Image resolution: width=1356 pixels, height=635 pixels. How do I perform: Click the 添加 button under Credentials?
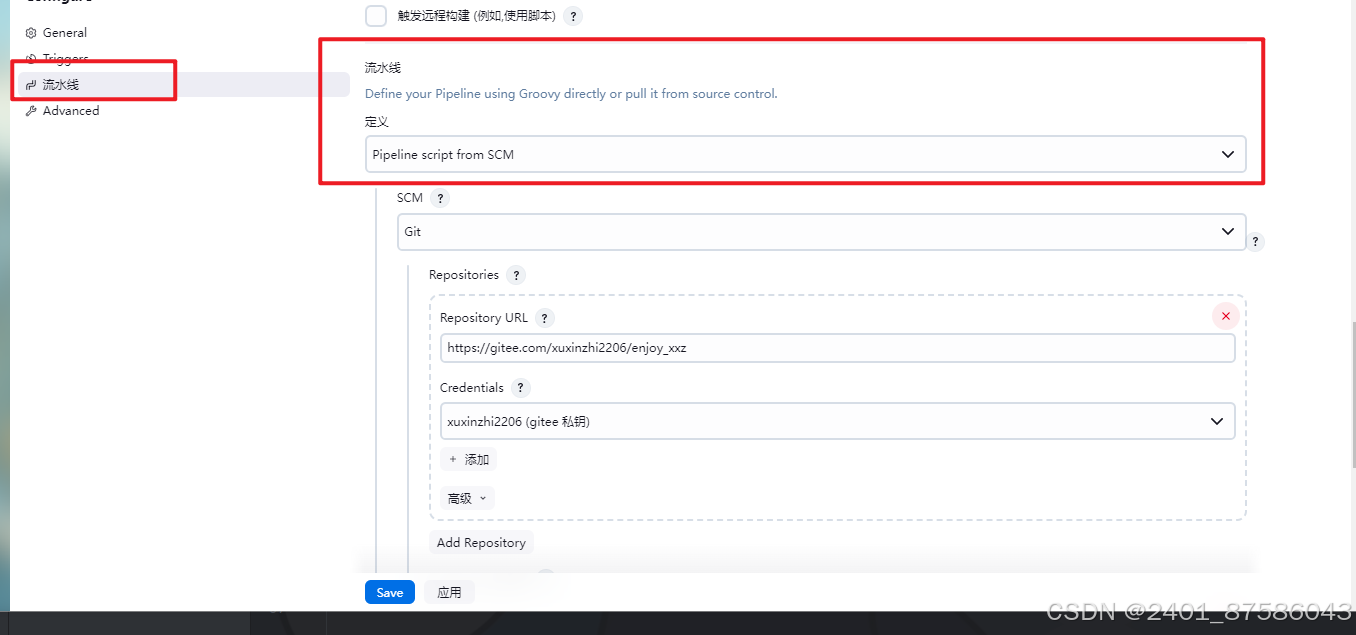tap(468, 459)
